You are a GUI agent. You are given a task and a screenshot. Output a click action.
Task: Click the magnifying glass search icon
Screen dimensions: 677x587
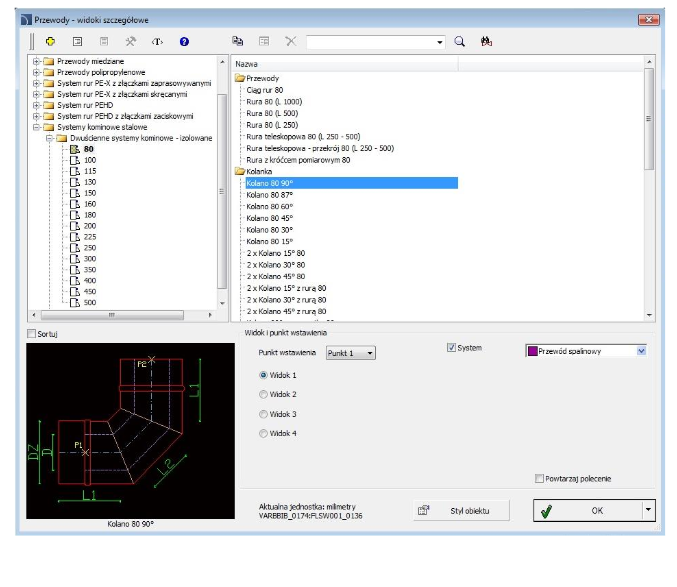(x=461, y=42)
